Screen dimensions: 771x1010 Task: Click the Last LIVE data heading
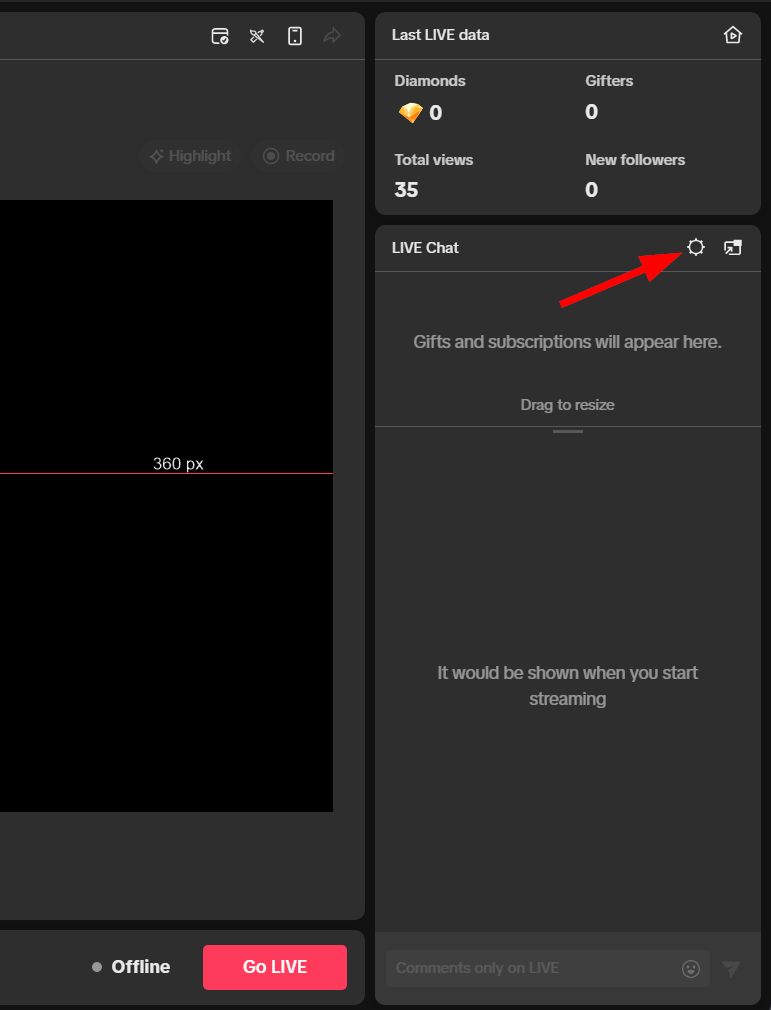pos(441,35)
